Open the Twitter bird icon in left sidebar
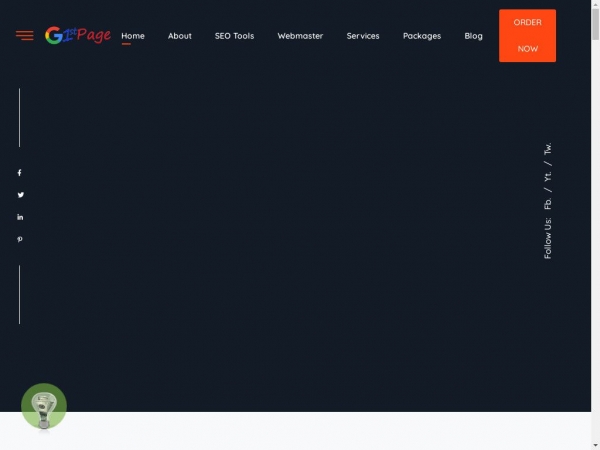The image size is (600, 450). click(x=19, y=195)
